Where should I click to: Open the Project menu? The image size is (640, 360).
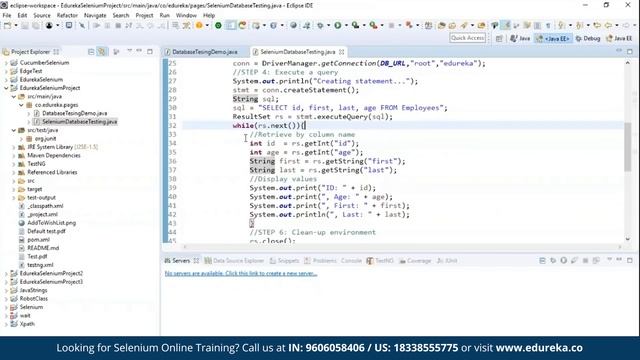click(x=144, y=15)
